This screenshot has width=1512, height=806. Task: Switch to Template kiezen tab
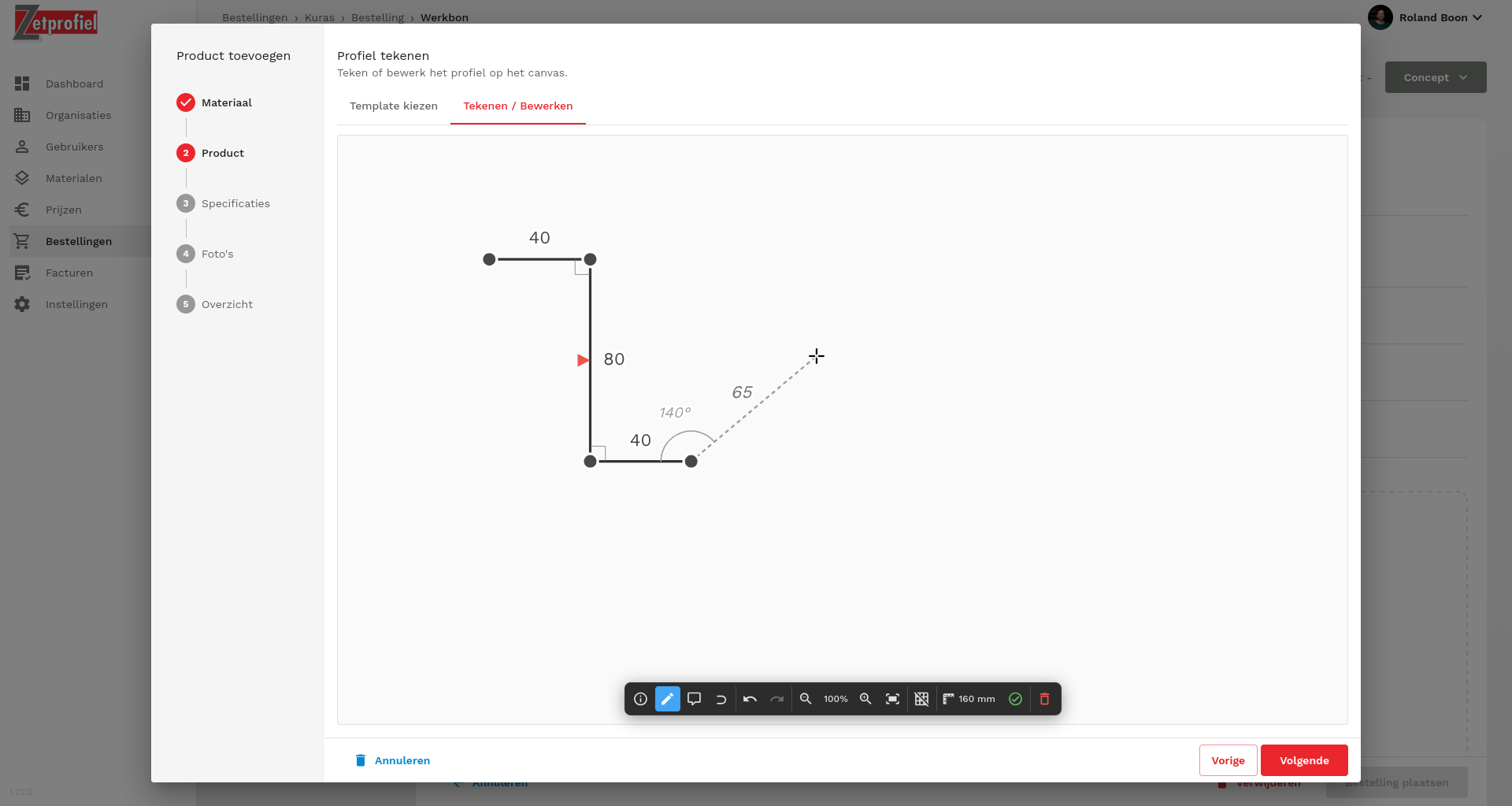[x=394, y=106]
